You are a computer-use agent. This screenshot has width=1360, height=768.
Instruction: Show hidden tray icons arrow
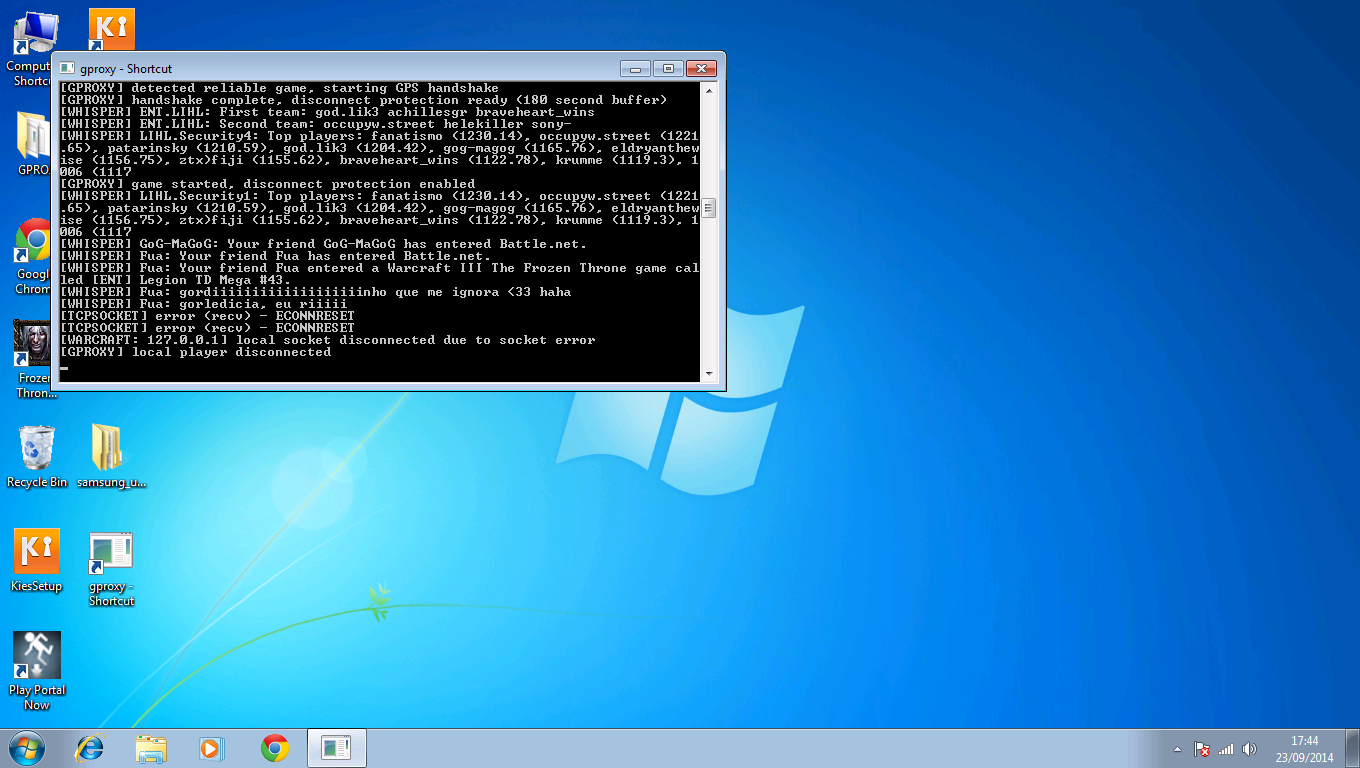(x=1179, y=748)
